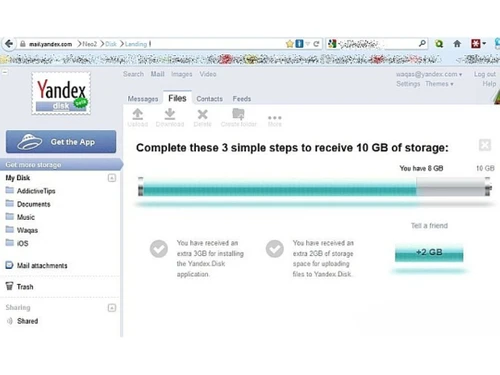The width and height of the screenshot is (500, 375).
Task: Close the storage steps panel
Action: pos(485,145)
